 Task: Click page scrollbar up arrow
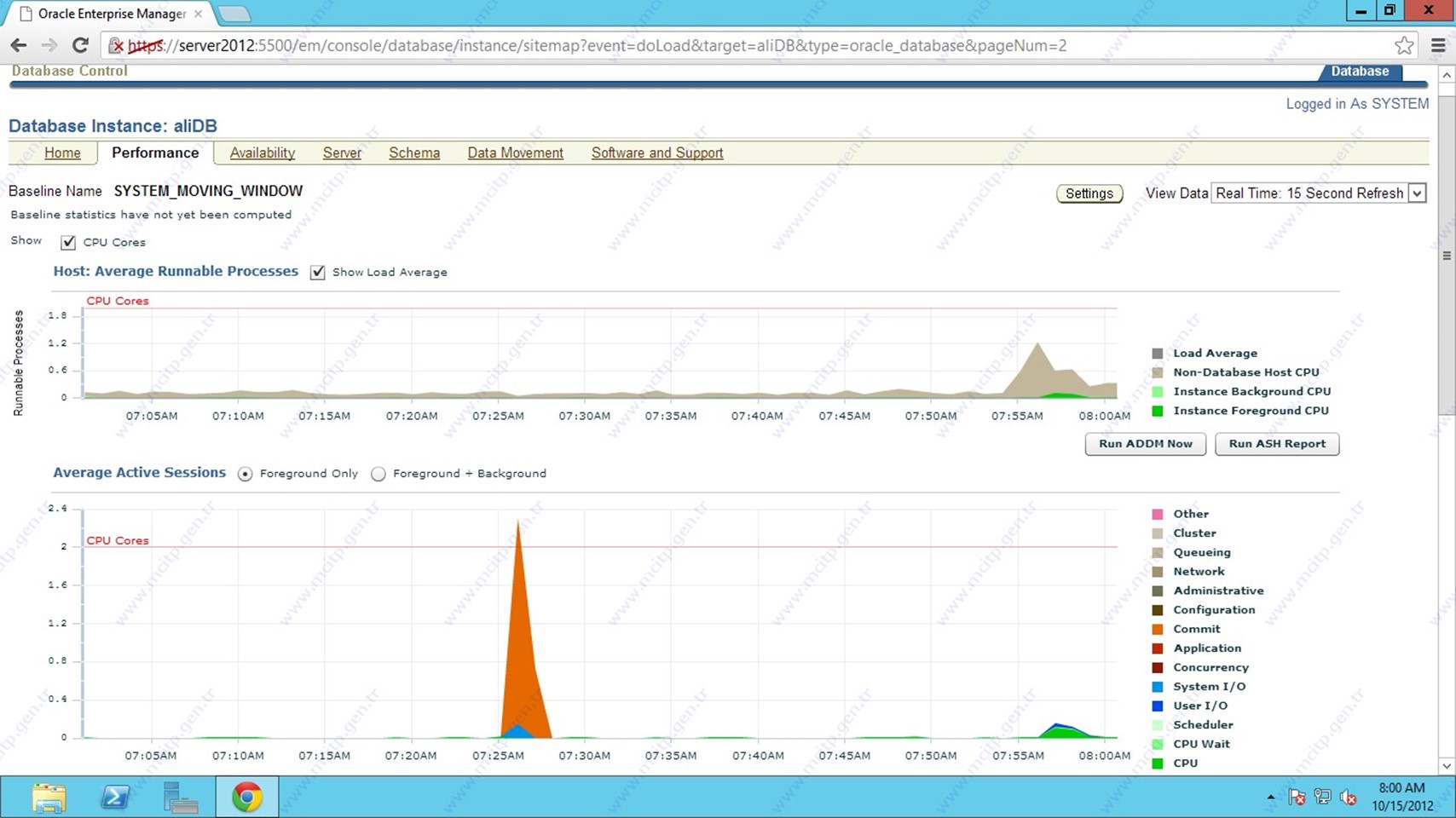pyautogui.click(x=1447, y=75)
